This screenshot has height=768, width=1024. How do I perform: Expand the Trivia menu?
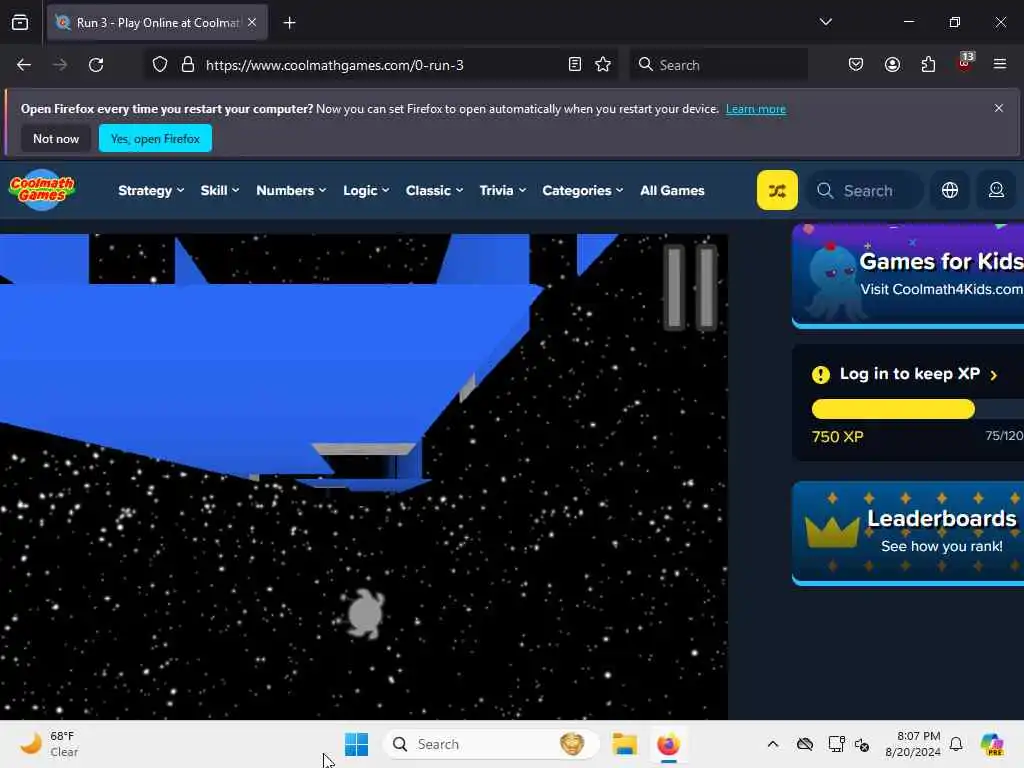502,191
